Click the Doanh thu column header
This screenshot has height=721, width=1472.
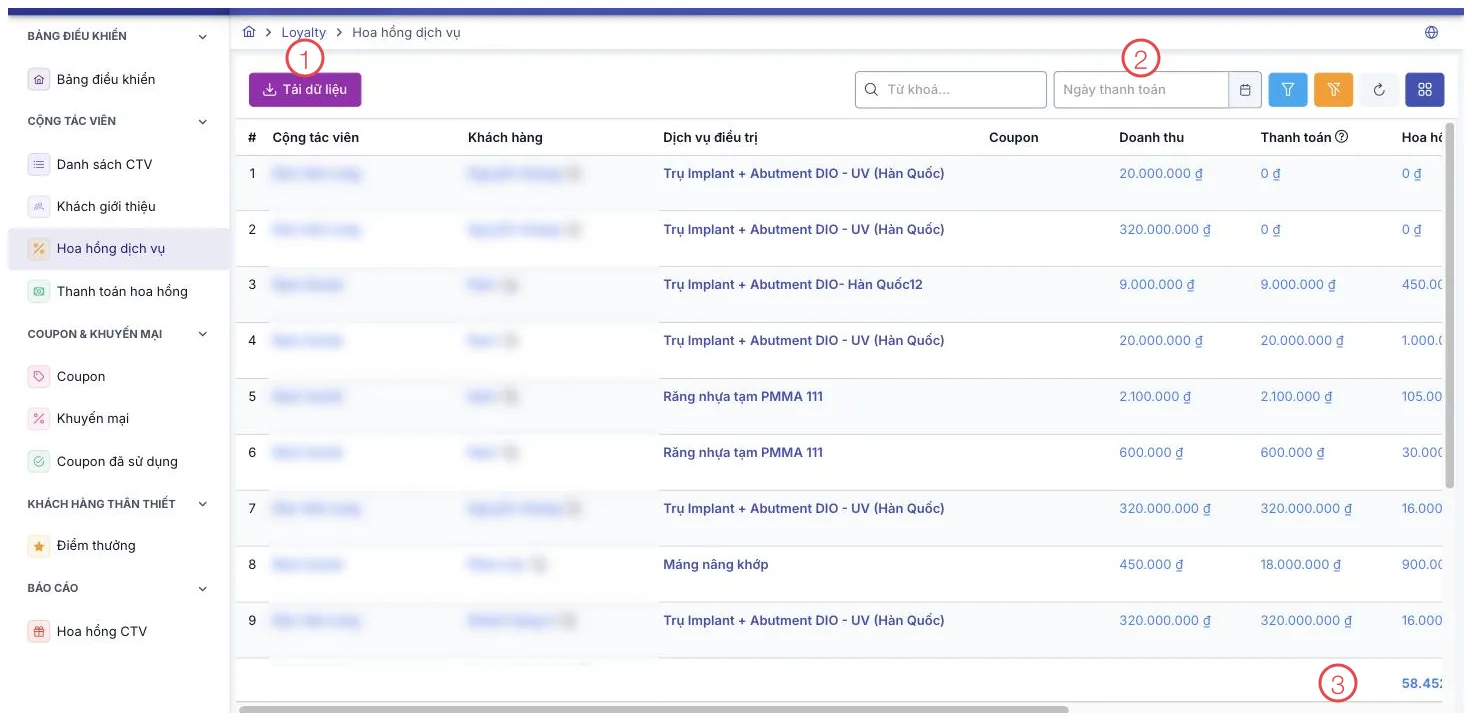point(1152,137)
